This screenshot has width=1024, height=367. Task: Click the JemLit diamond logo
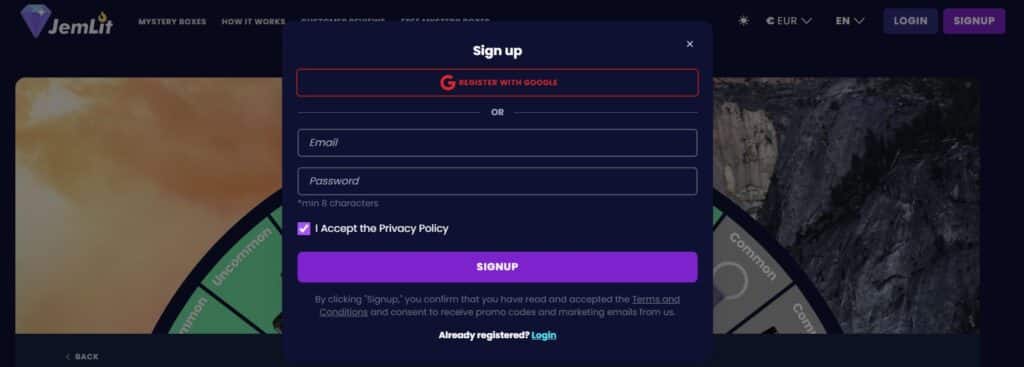tap(35, 21)
